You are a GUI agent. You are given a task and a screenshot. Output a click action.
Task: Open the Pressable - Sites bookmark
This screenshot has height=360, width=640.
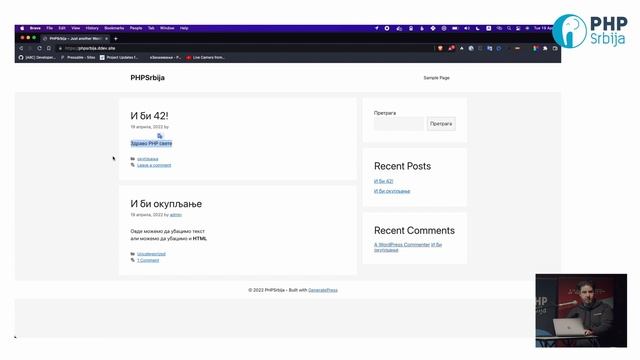click(78, 58)
